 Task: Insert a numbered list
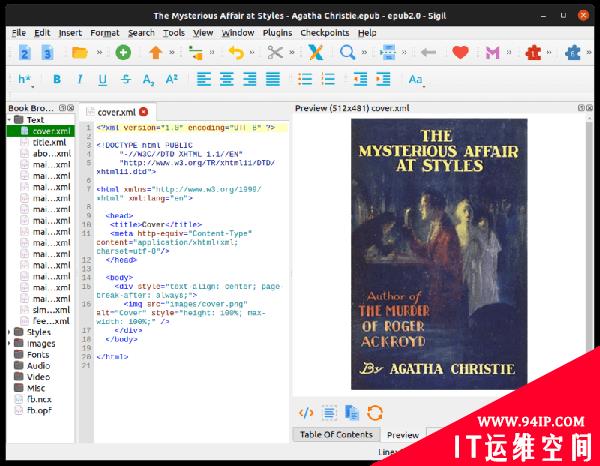[x=328, y=79]
